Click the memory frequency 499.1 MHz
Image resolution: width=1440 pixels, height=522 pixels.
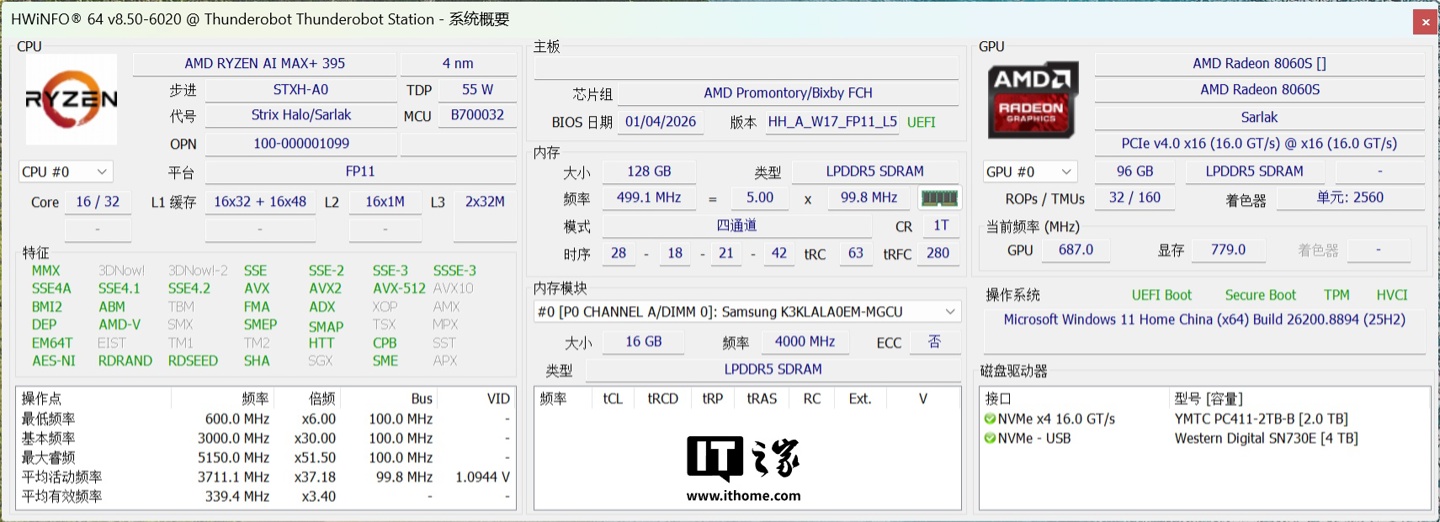click(649, 198)
